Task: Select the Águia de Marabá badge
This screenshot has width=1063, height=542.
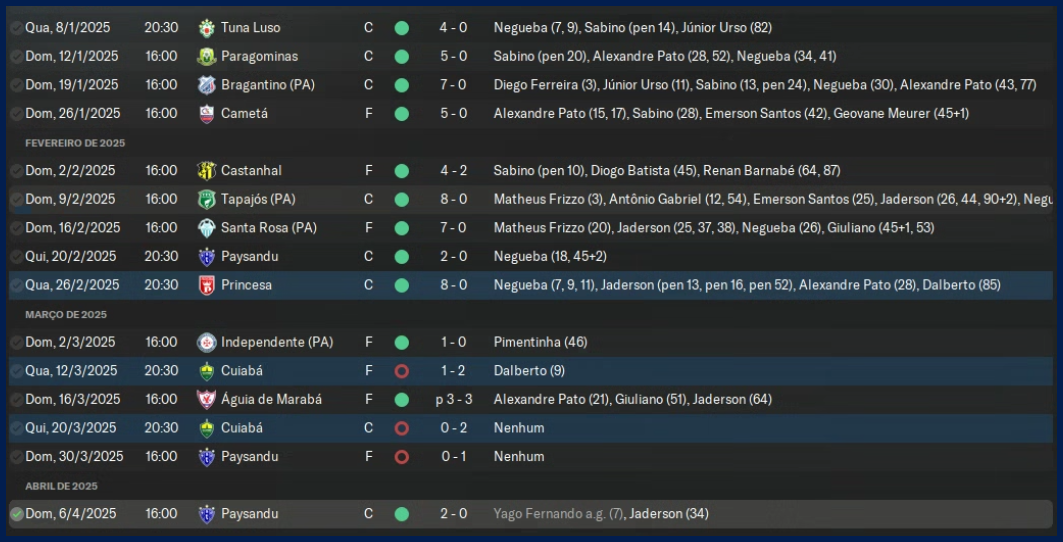Action: pos(207,399)
